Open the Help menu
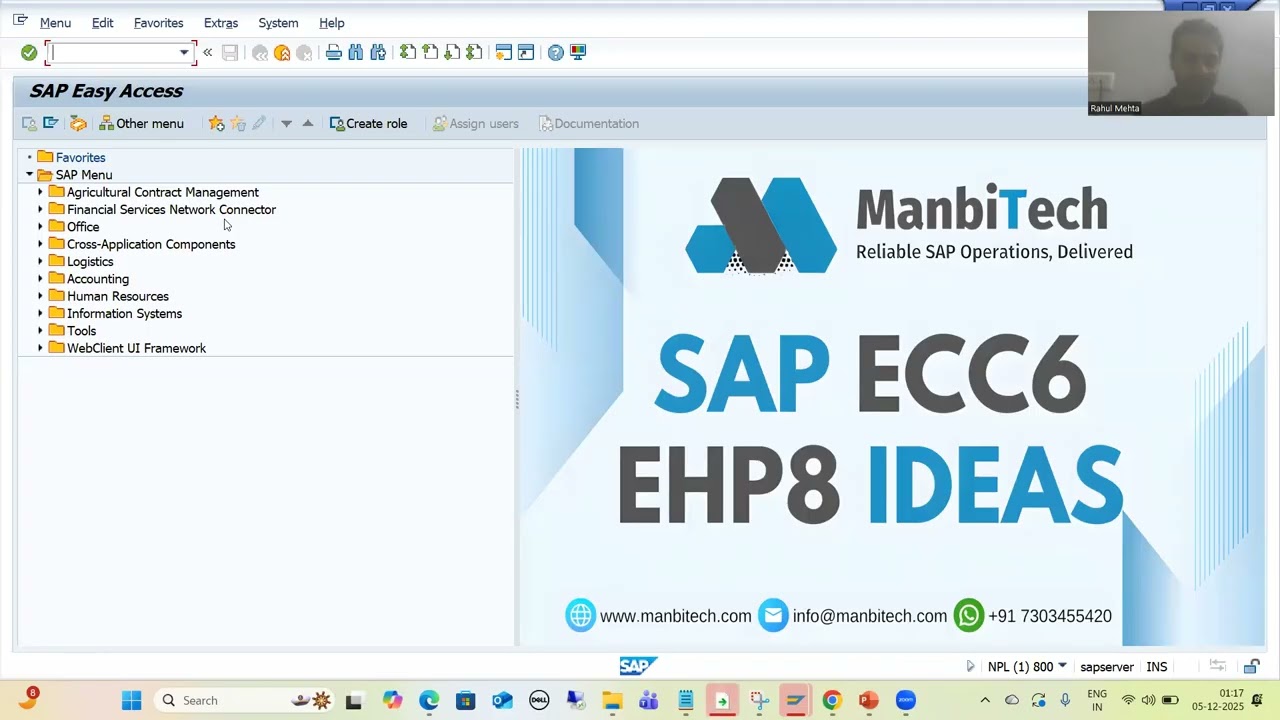Viewport: 1280px width, 720px height. (x=331, y=23)
